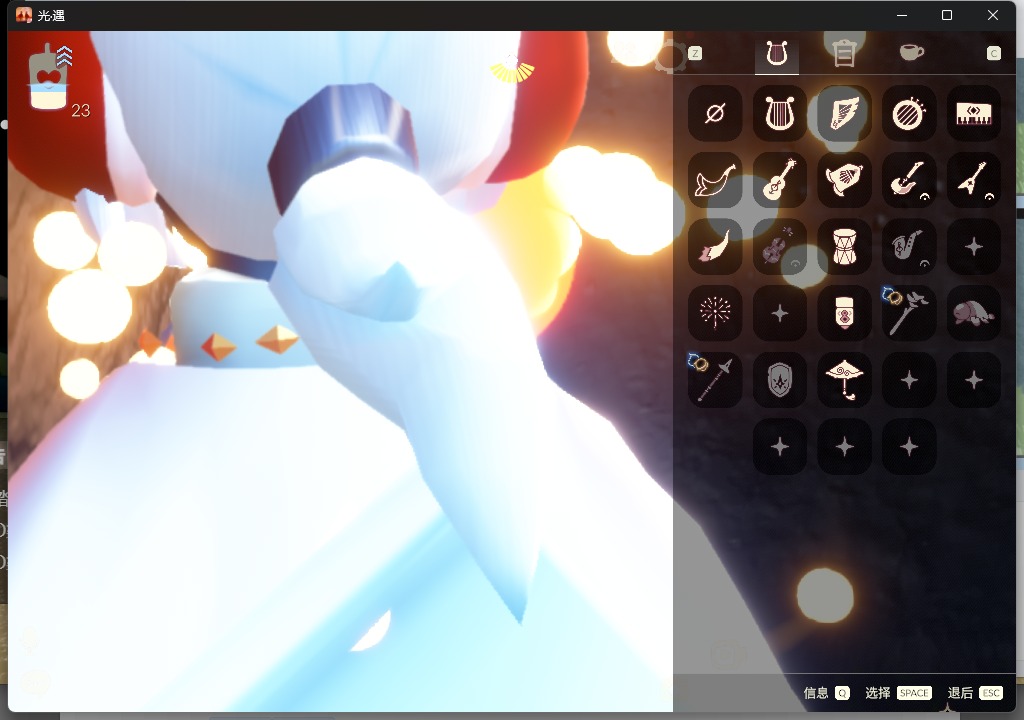
Task: Choose the shield emblem item
Action: (x=779, y=380)
